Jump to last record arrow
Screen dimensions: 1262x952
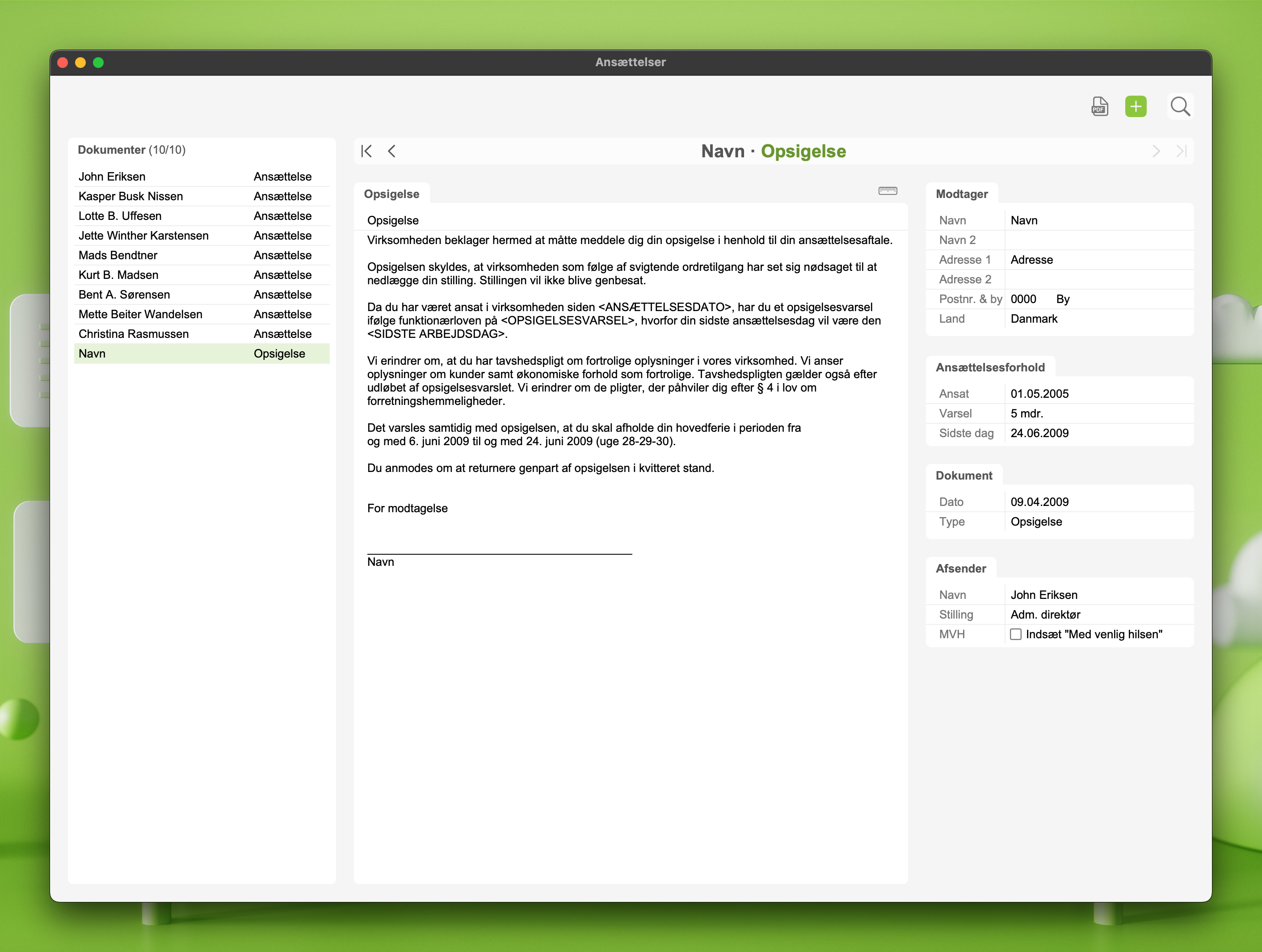point(1181,151)
